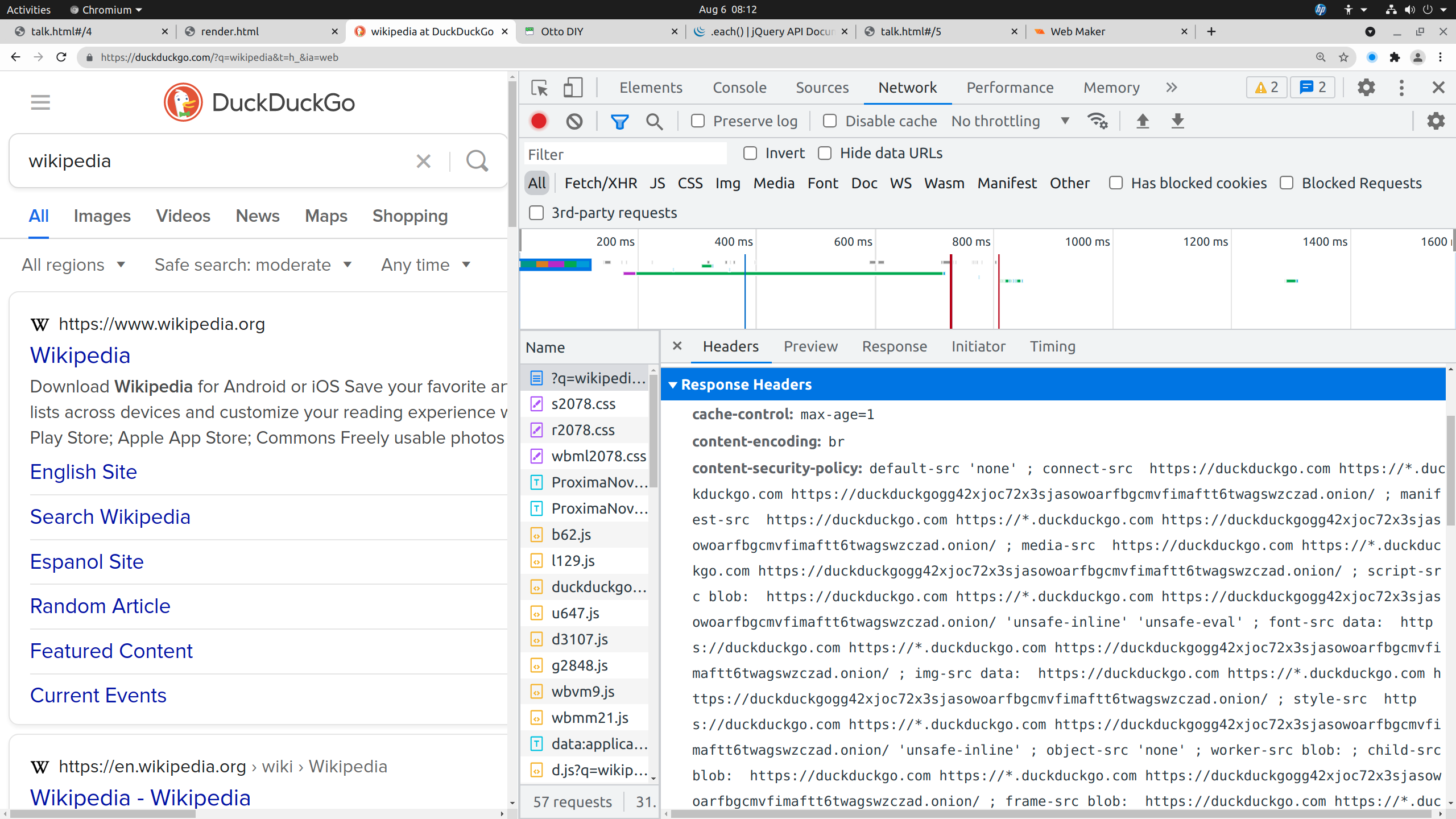Select the inspect element picker icon
This screenshot has height=819, width=1456.
[539, 88]
